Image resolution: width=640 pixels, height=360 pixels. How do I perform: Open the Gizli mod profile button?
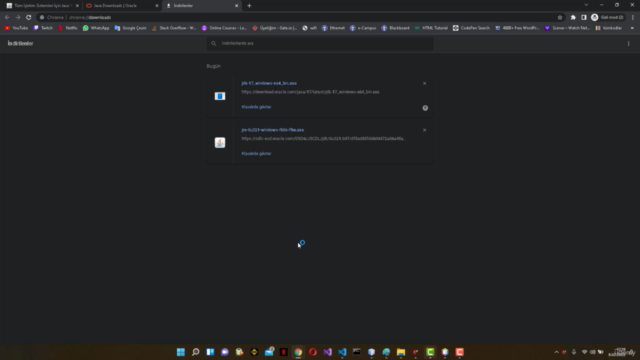(607, 17)
